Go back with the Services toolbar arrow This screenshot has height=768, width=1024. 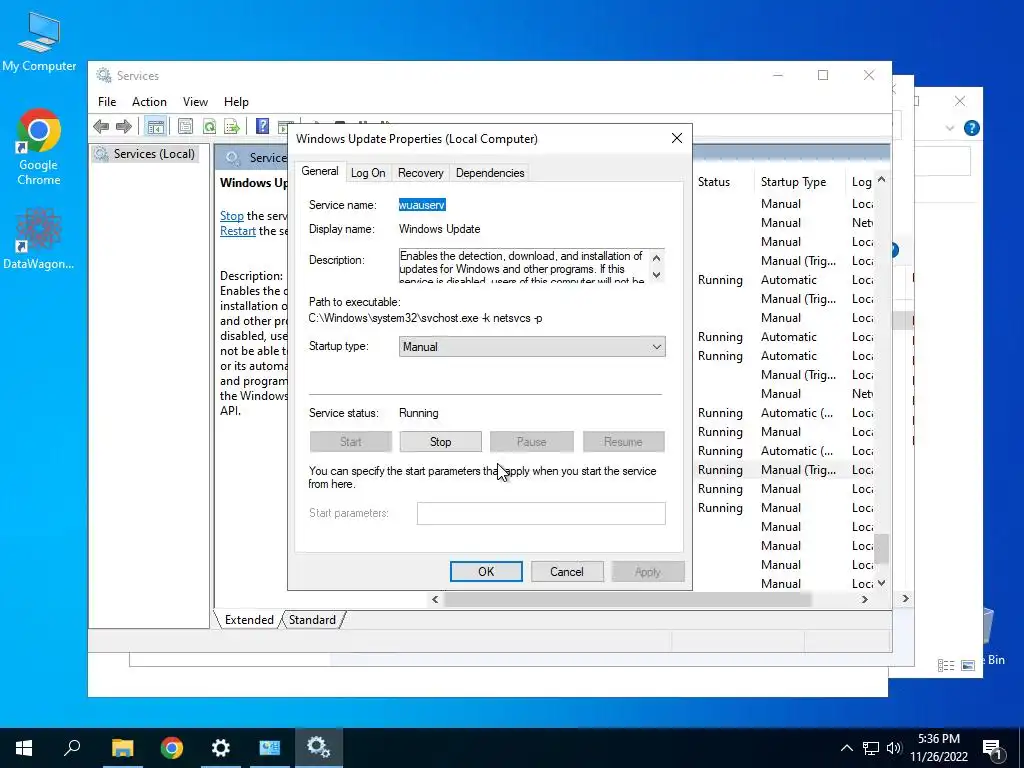[101, 126]
